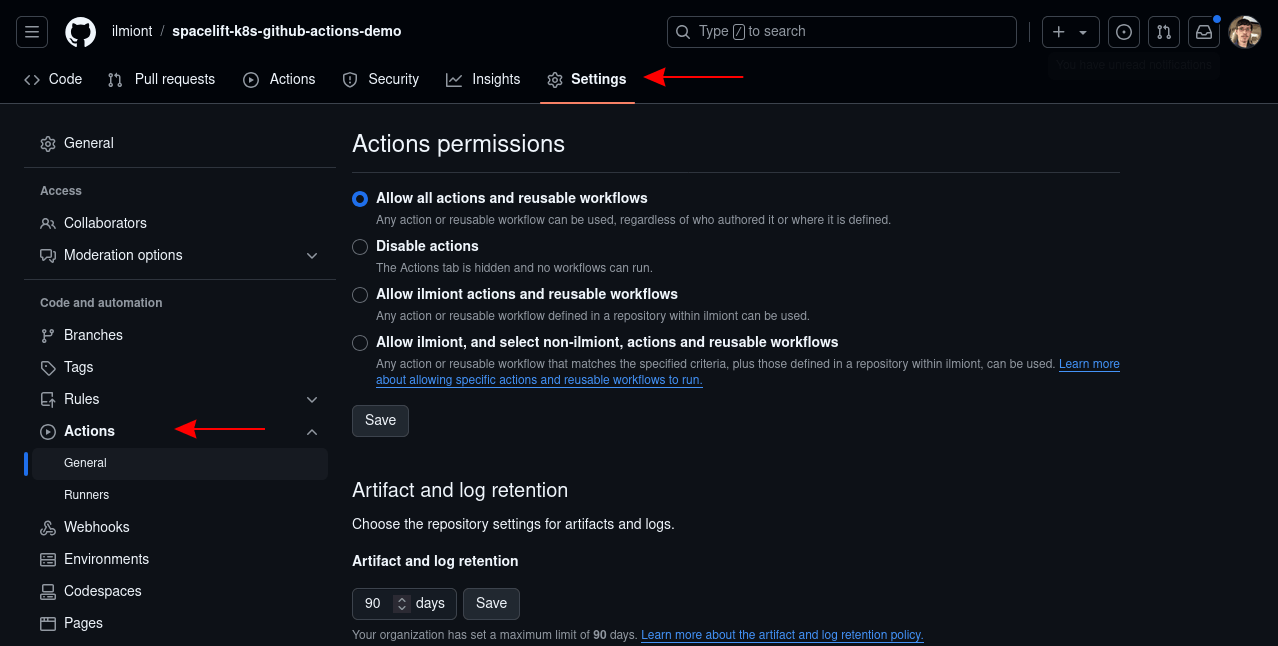Open the pull requests header icon
This screenshot has height=646, width=1278.
click(1164, 32)
